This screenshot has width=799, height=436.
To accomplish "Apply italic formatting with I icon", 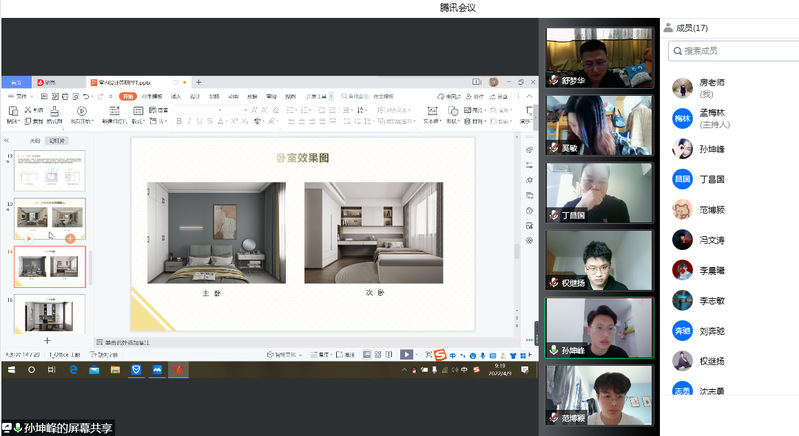I will pos(189,121).
